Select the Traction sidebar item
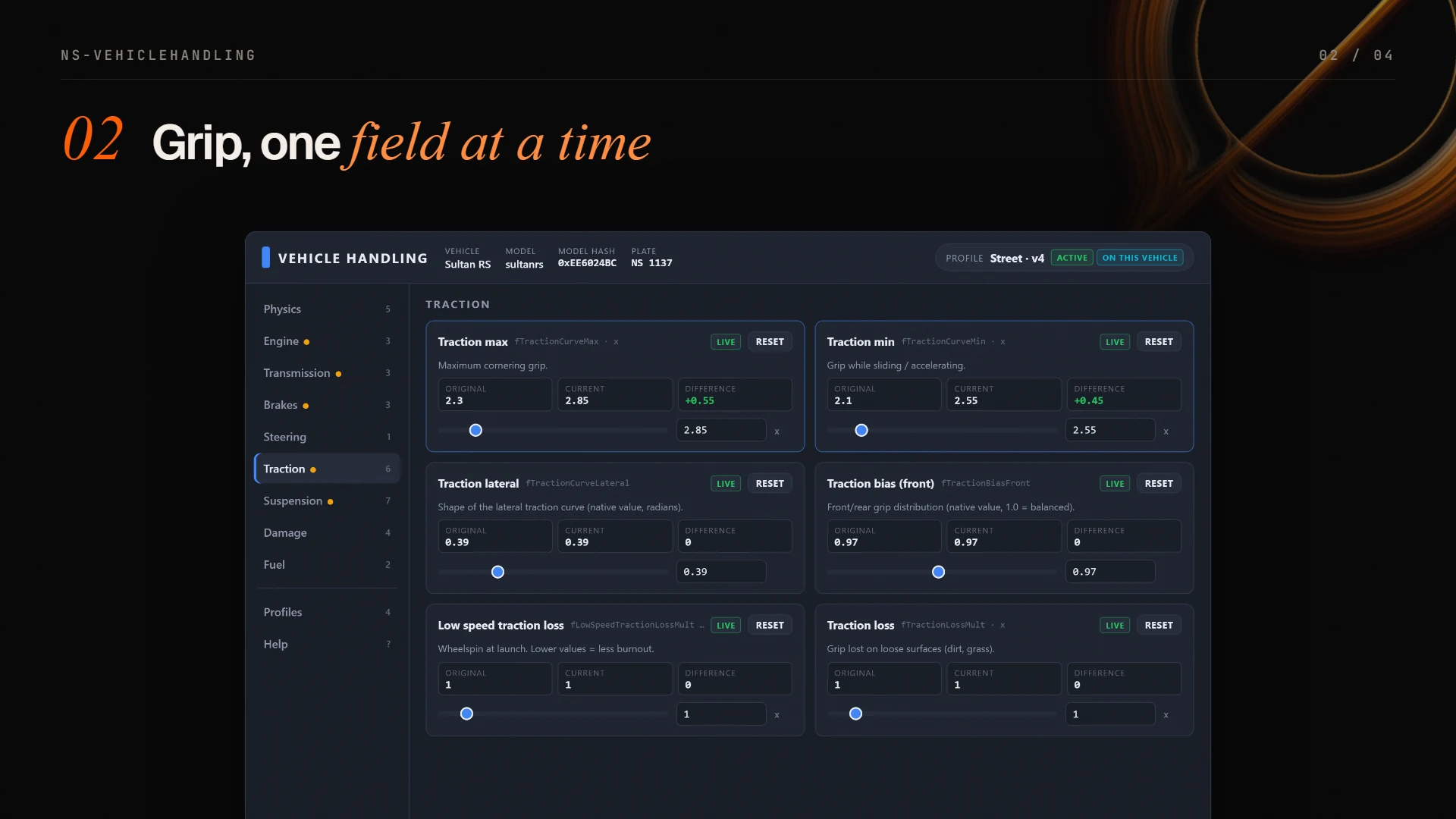 pos(327,469)
